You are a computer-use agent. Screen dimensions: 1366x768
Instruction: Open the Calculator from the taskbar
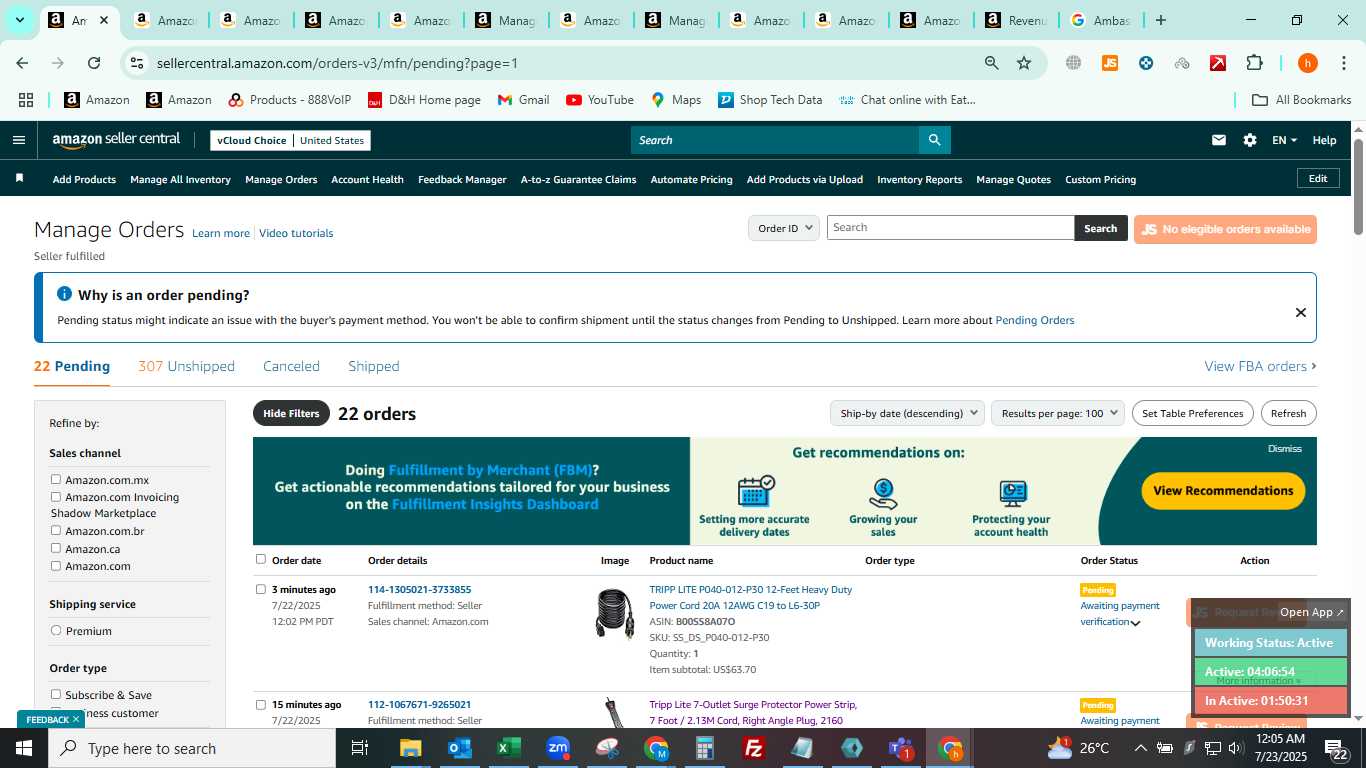pyautogui.click(x=704, y=748)
